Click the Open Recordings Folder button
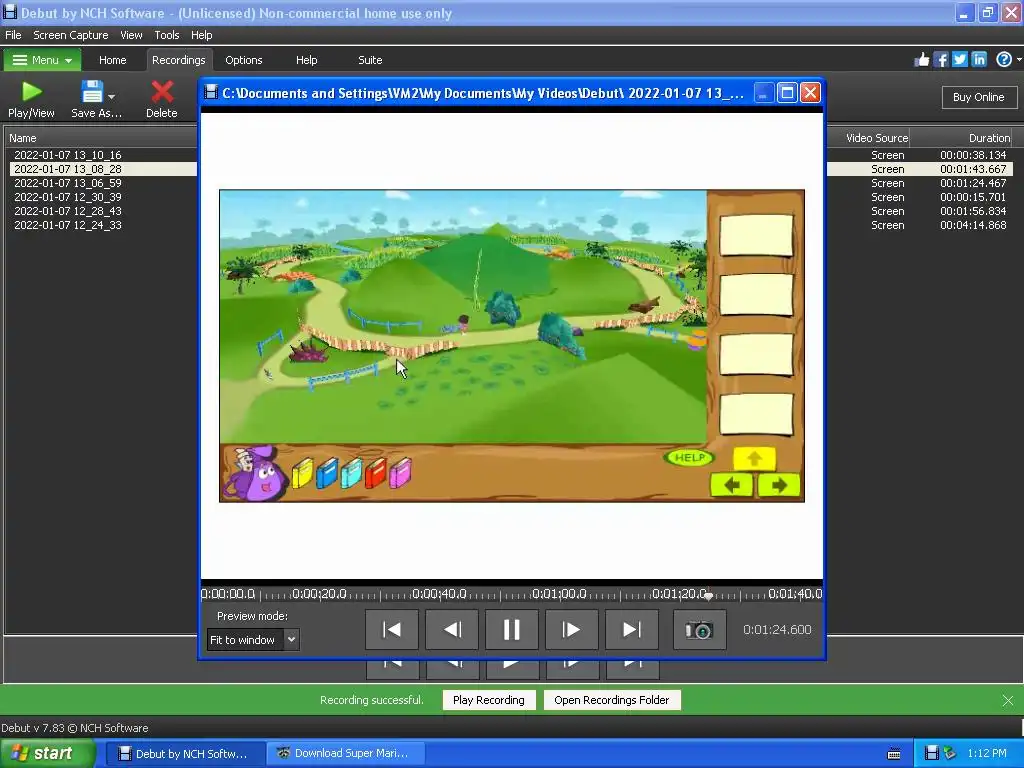Image resolution: width=1024 pixels, height=768 pixels. [x=611, y=700]
